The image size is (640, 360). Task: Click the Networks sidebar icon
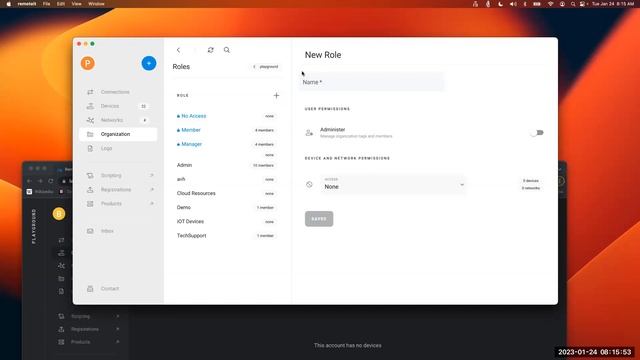click(90, 120)
